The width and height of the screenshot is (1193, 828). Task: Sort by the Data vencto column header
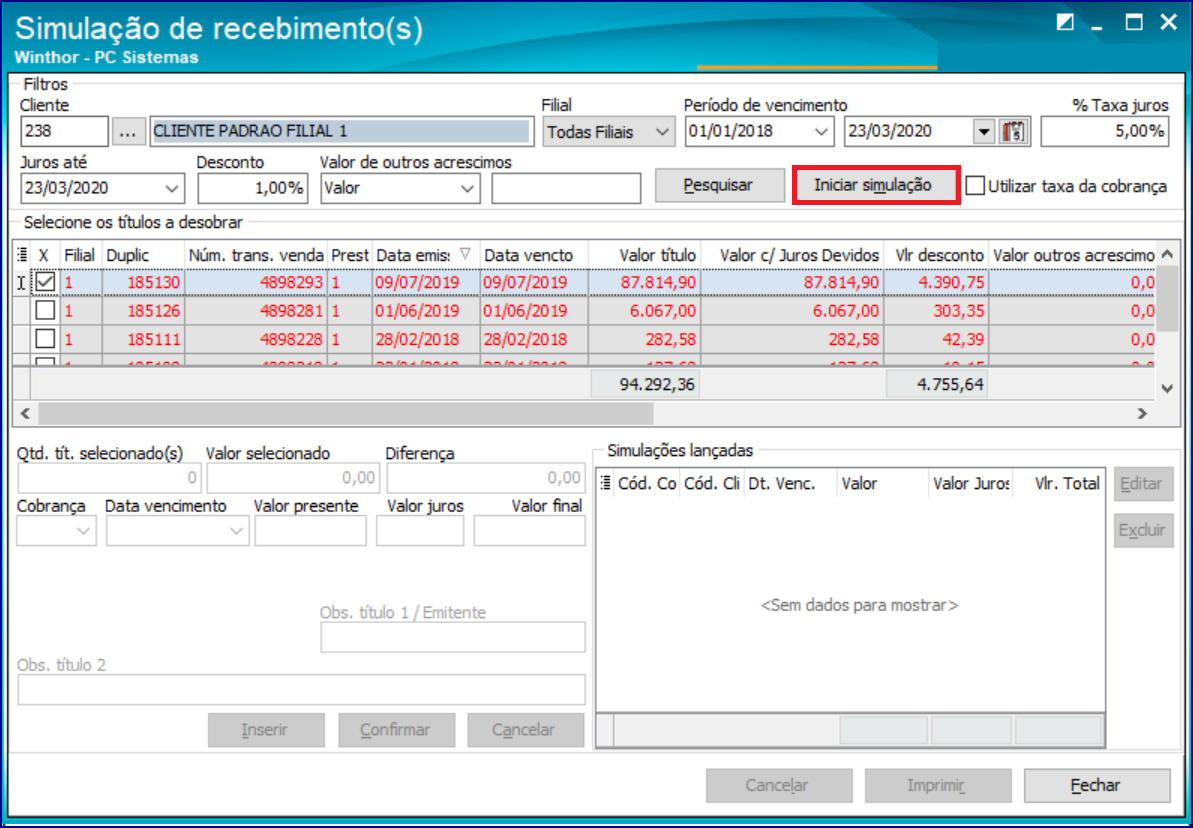click(533, 255)
